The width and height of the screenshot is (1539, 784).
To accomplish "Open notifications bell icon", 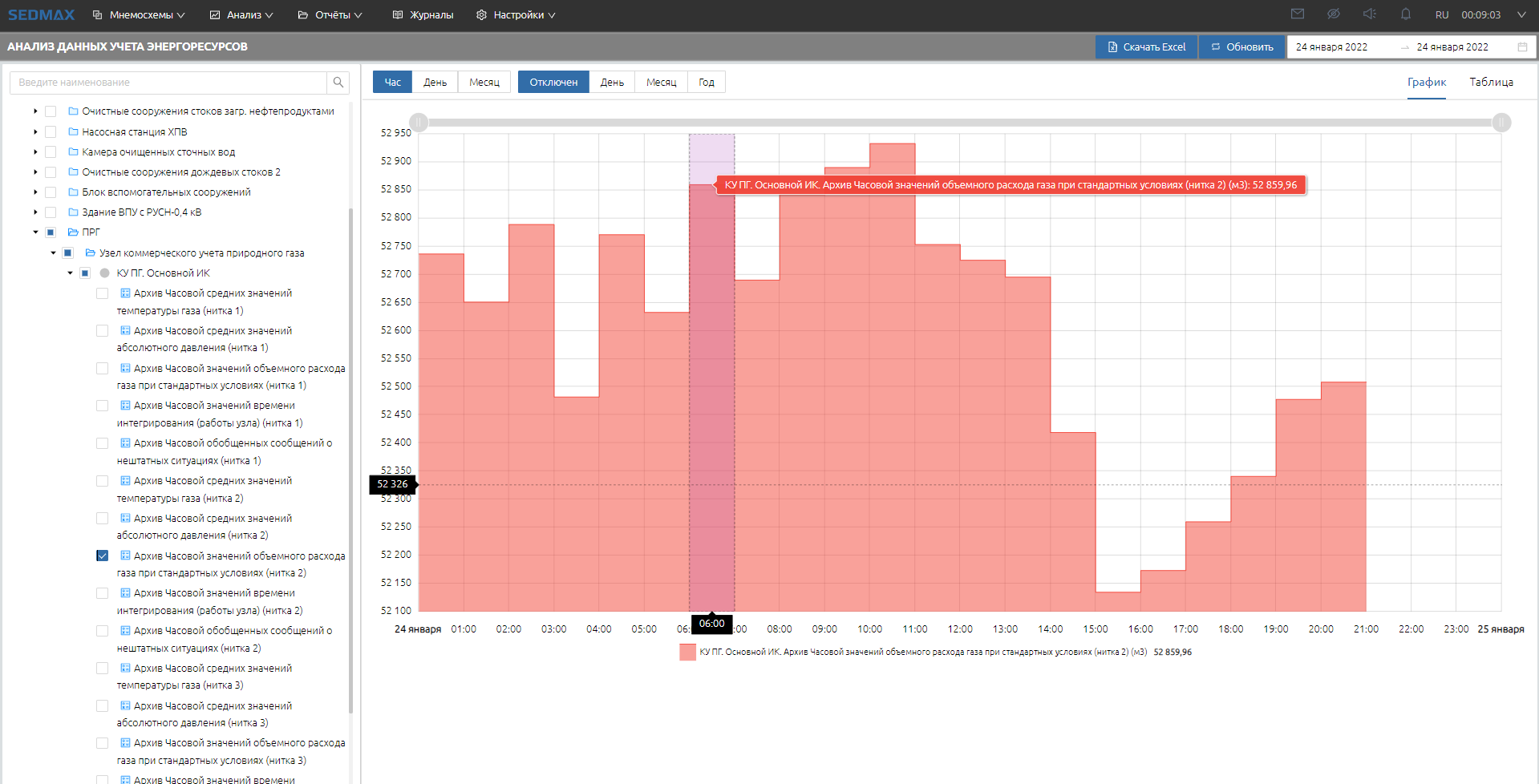I will [1406, 14].
